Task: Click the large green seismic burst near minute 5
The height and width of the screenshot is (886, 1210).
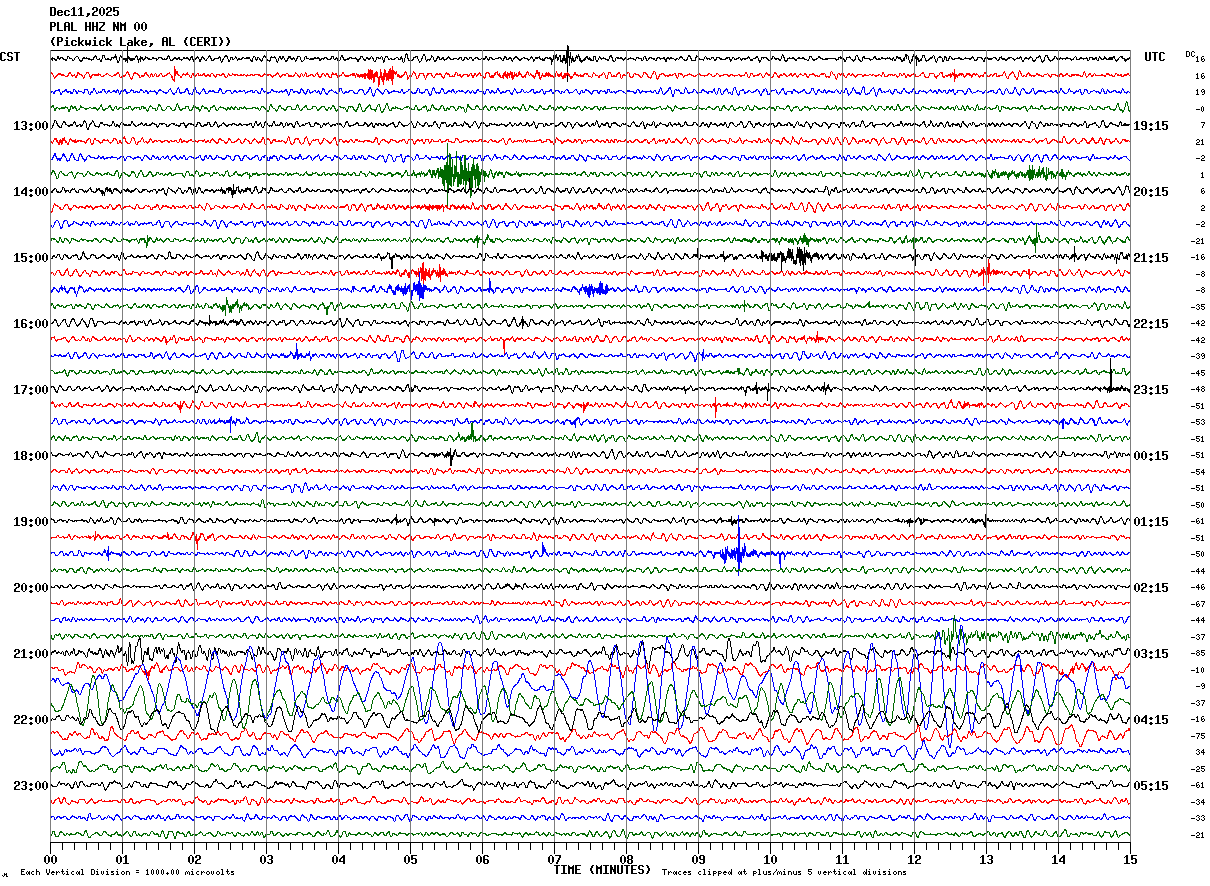Action: [460, 174]
